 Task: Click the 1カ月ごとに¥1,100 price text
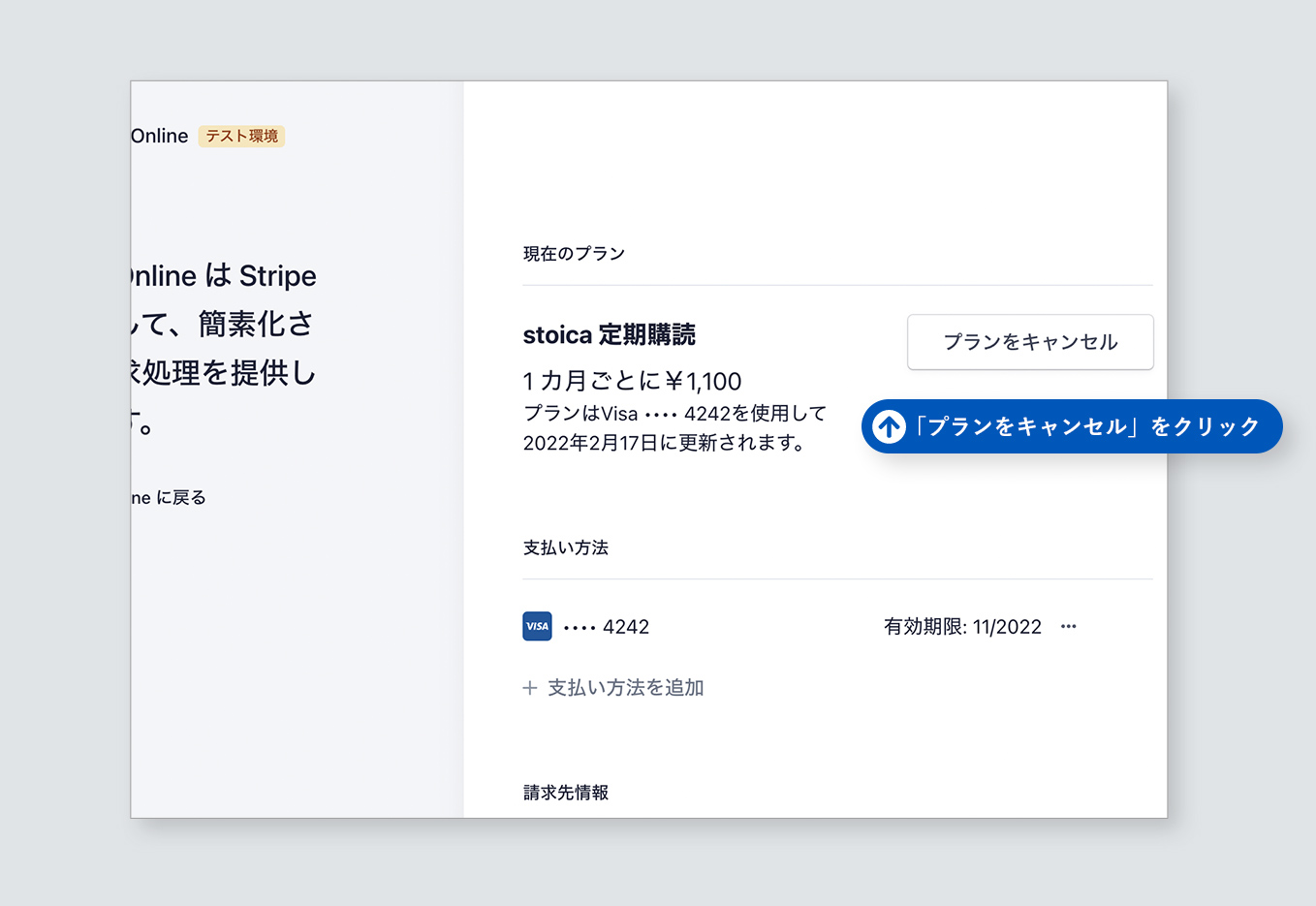[632, 382]
